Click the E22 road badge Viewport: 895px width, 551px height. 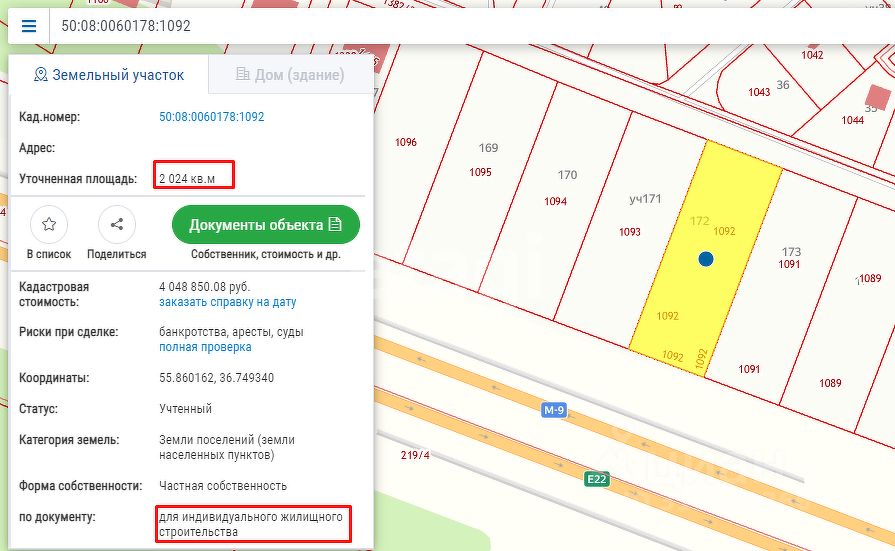(596, 478)
